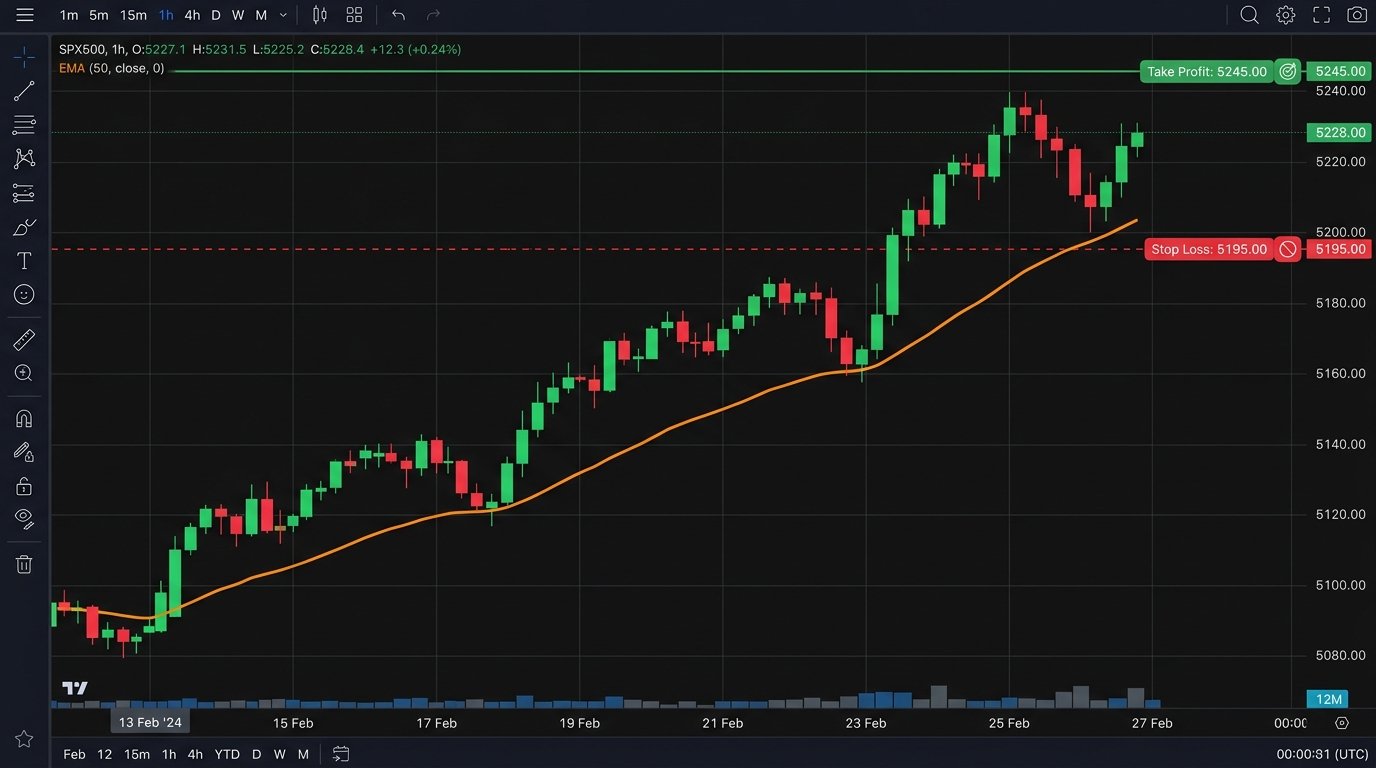
Task: Take a chart snapshot with the camera
Action: point(1357,15)
